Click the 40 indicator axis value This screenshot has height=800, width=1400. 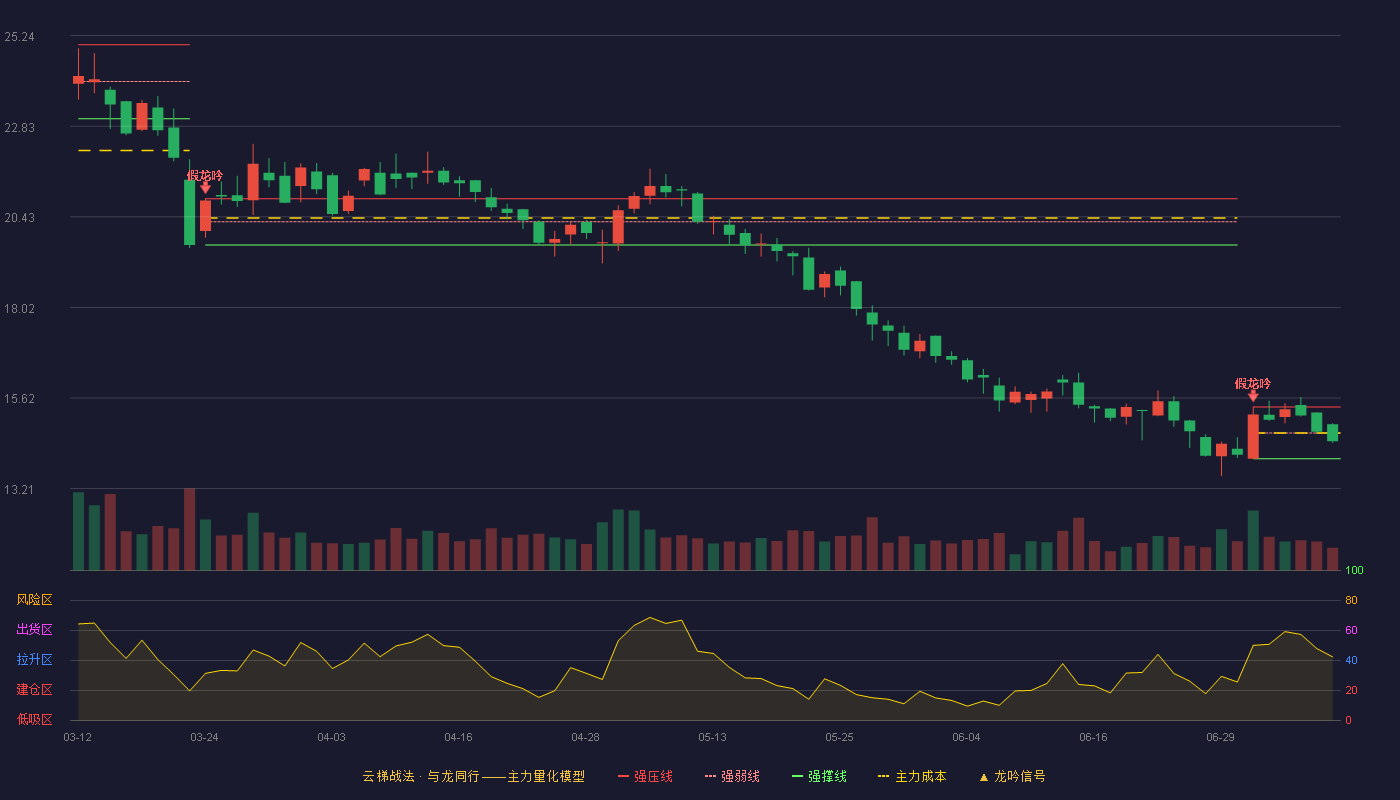point(1351,660)
